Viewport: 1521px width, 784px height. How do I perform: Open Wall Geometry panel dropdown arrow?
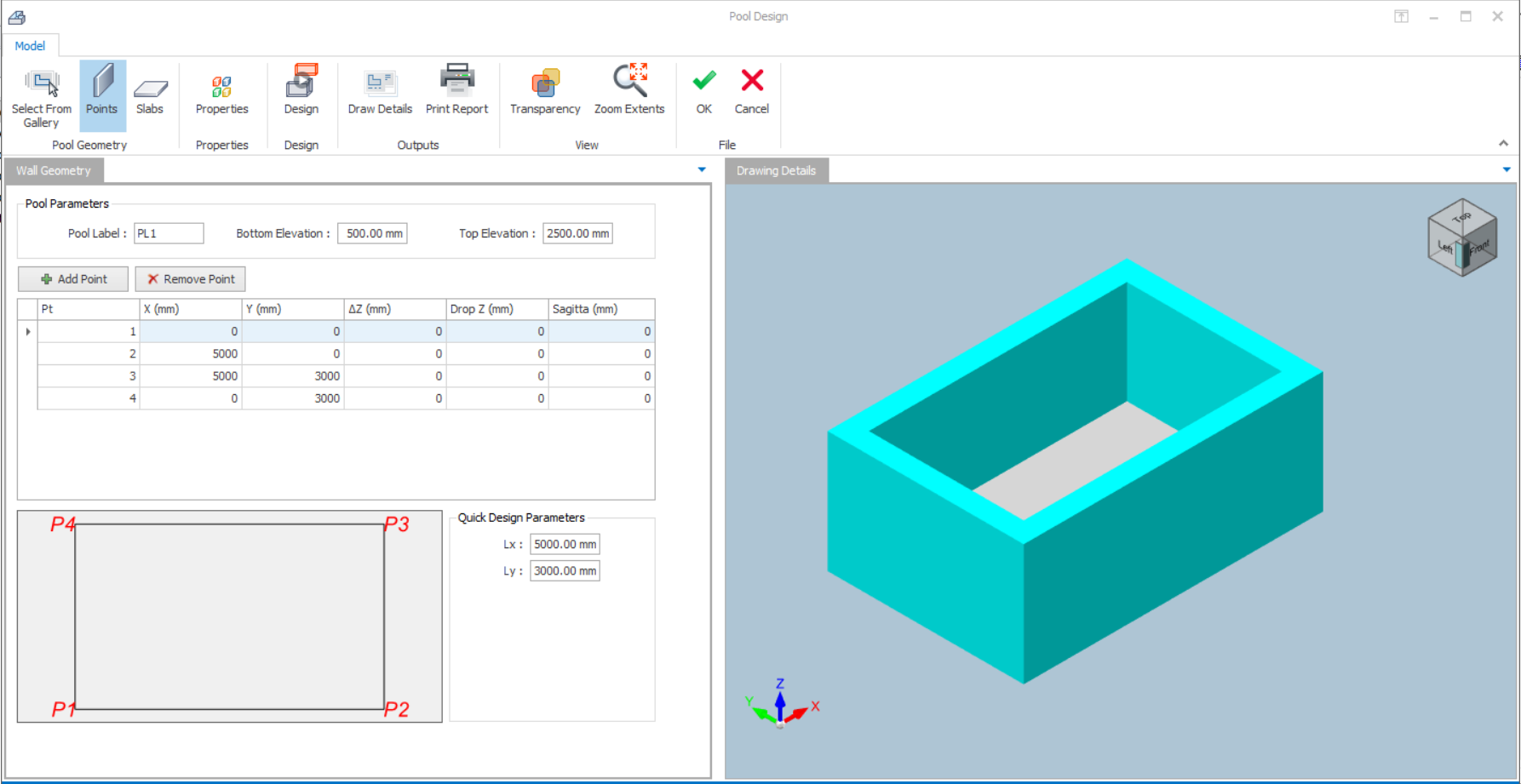pyautogui.click(x=702, y=170)
